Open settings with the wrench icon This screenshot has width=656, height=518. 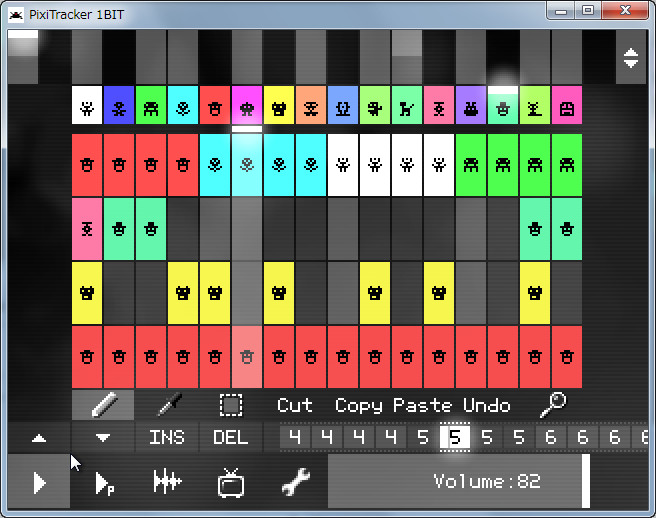click(296, 482)
